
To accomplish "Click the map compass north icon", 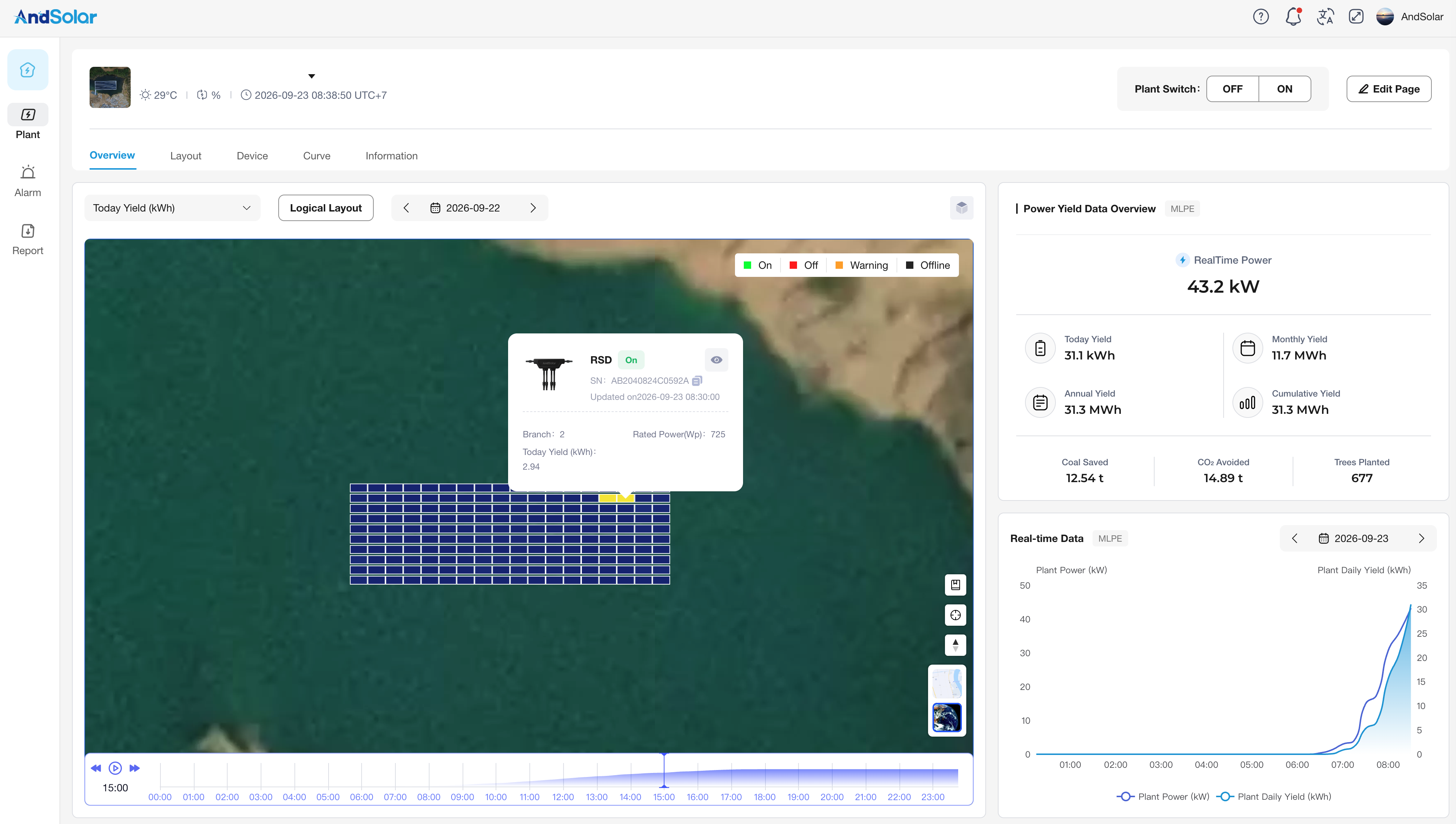I will pyautogui.click(x=955, y=644).
